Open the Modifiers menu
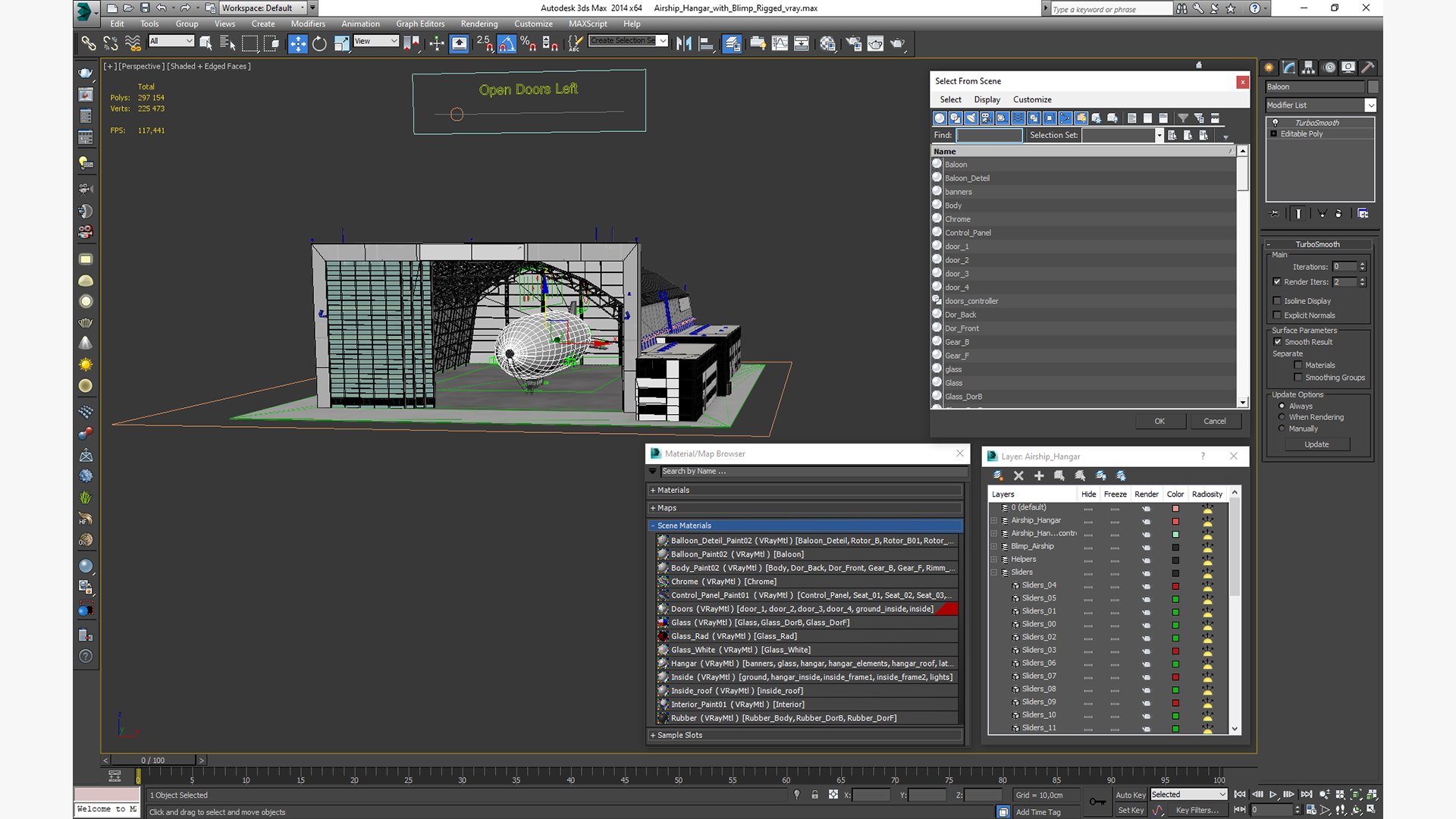Screen dimensions: 1456x819 click(x=308, y=24)
